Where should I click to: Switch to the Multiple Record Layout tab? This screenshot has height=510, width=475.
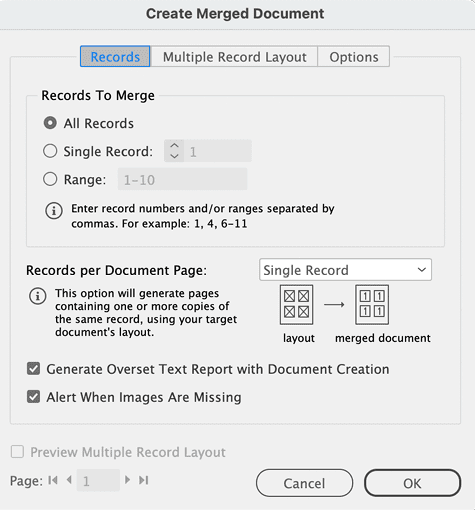tap(234, 57)
